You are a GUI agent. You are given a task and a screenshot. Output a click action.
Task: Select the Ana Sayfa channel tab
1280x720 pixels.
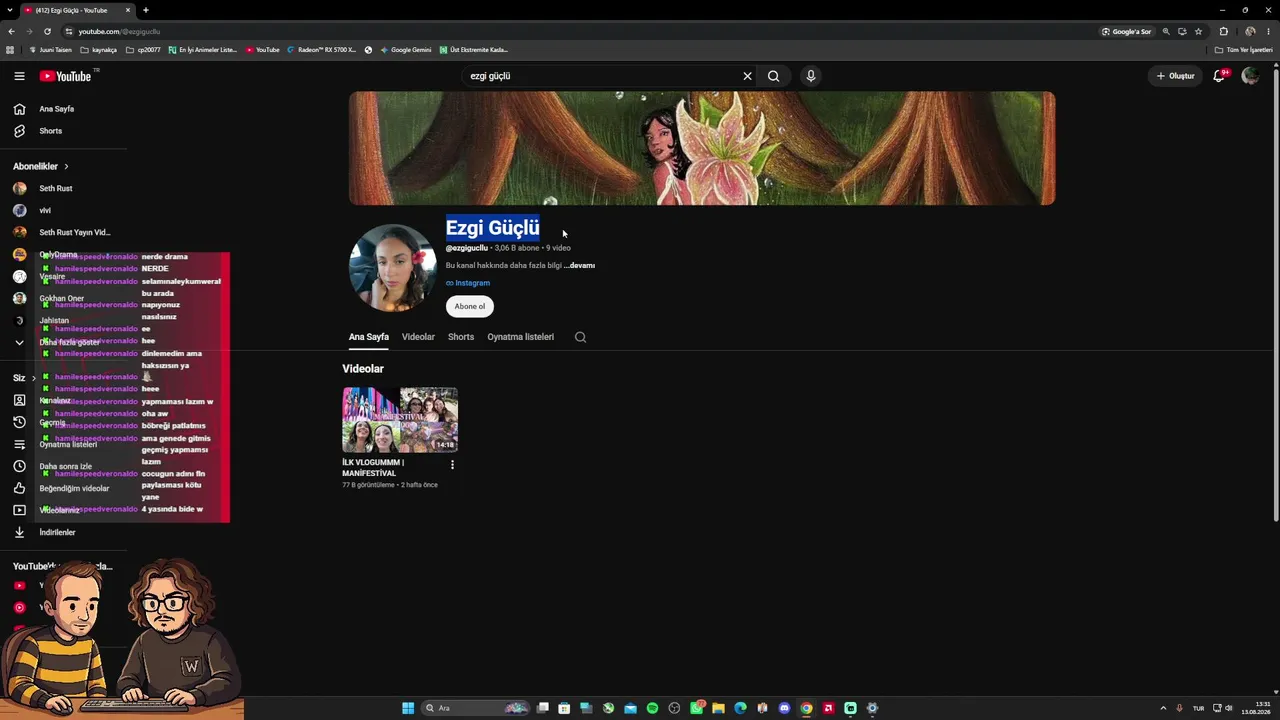tap(369, 337)
